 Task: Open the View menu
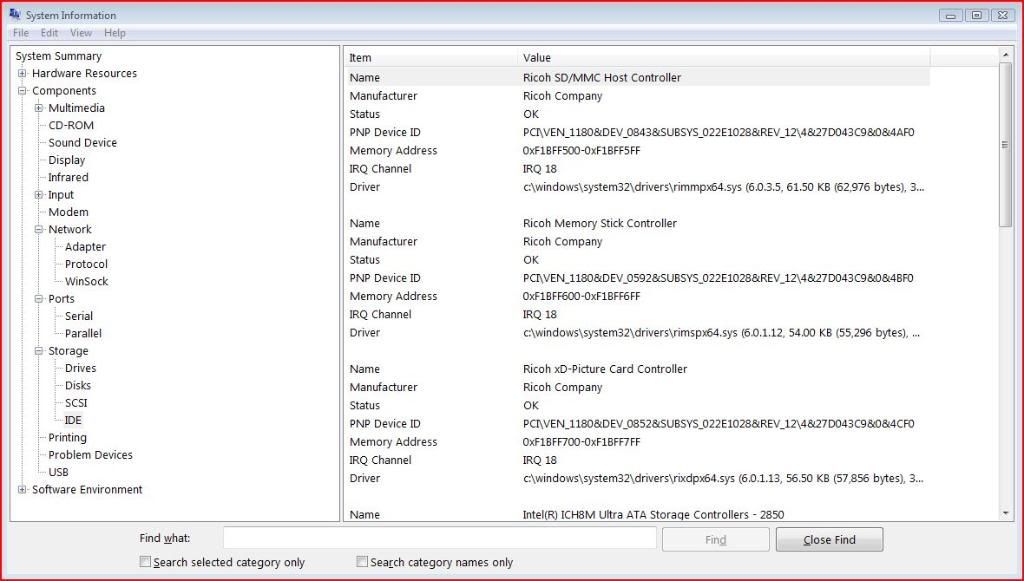tap(80, 33)
